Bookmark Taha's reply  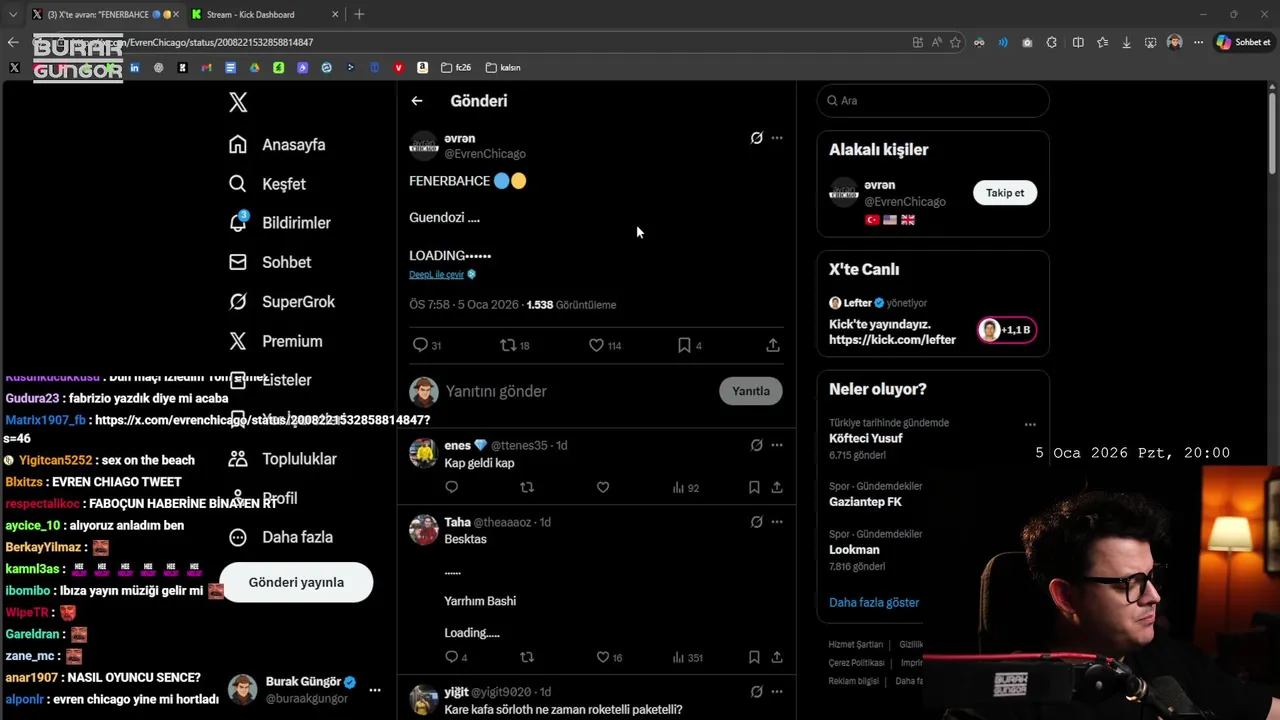754,658
